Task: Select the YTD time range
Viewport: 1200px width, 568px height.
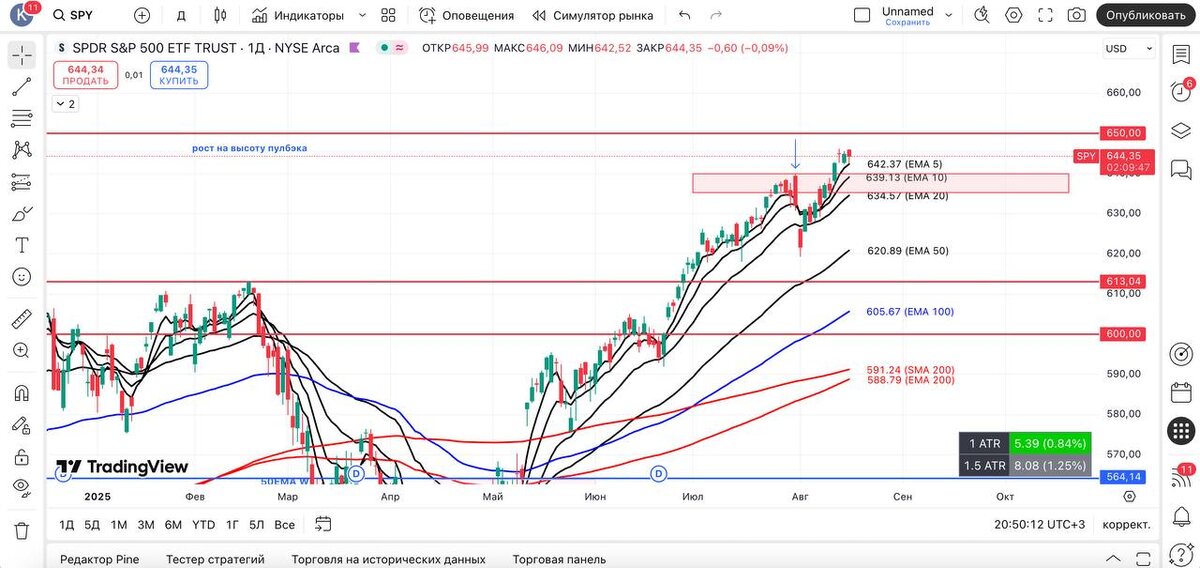Action: click(x=203, y=524)
